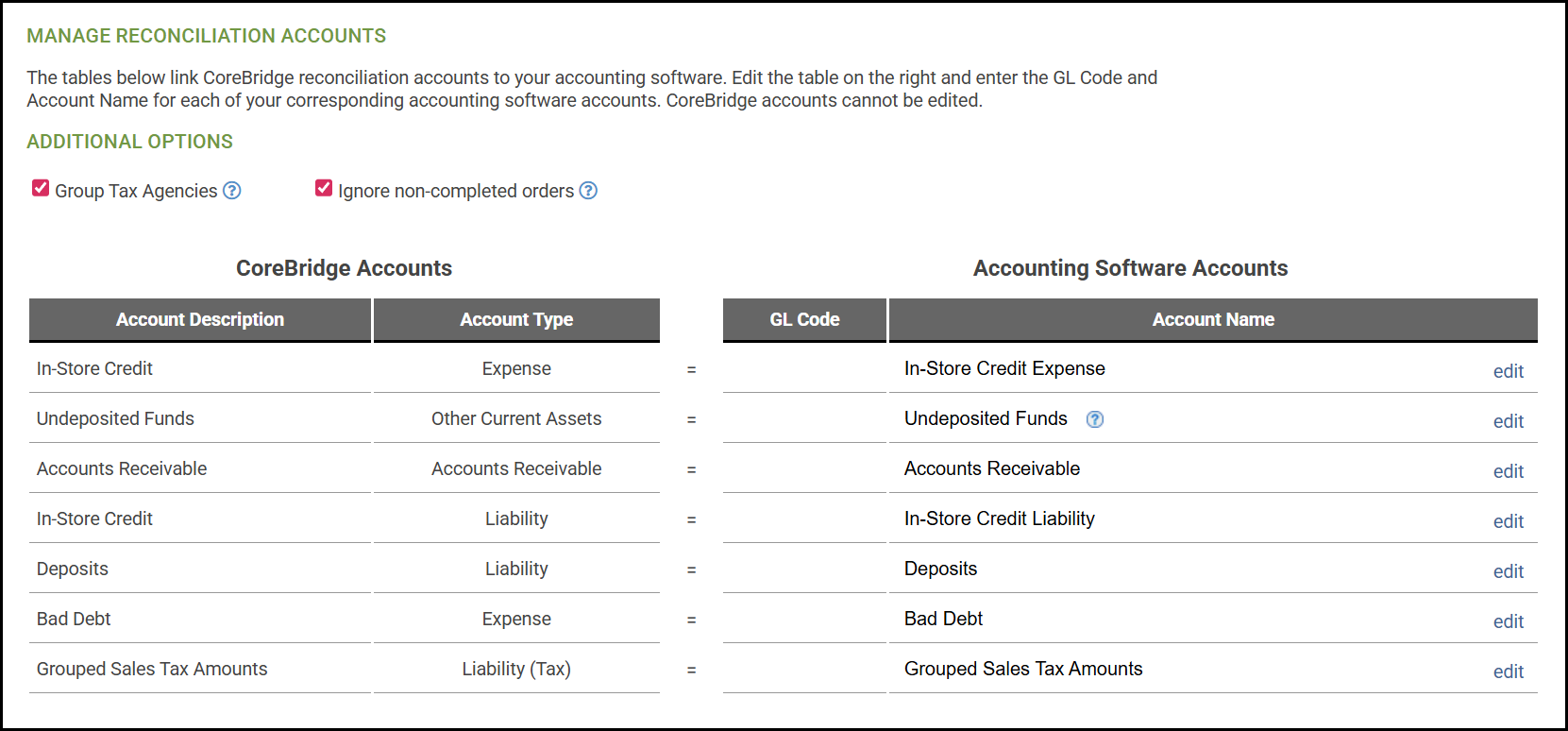Click the Additional Options heading
Viewport: 1568px width, 731px height.
pyautogui.click(x=130, y=142)
